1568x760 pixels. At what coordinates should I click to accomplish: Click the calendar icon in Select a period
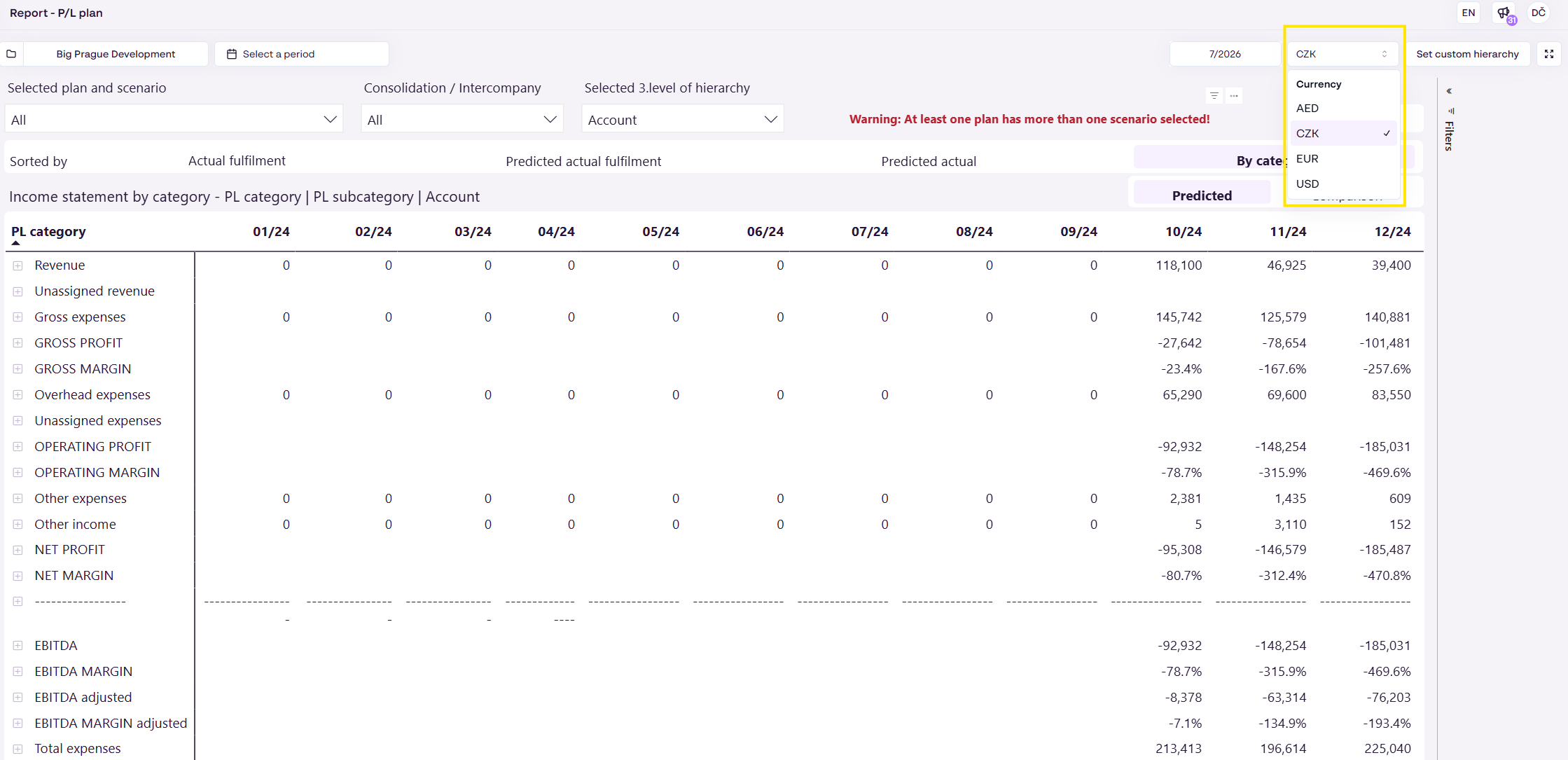232,54
